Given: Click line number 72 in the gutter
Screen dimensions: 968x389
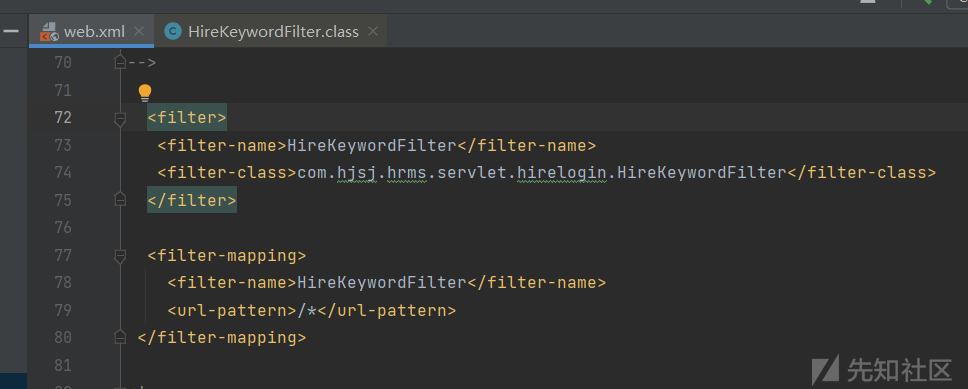Looking at the screenshot, I should tap(63, 117).
